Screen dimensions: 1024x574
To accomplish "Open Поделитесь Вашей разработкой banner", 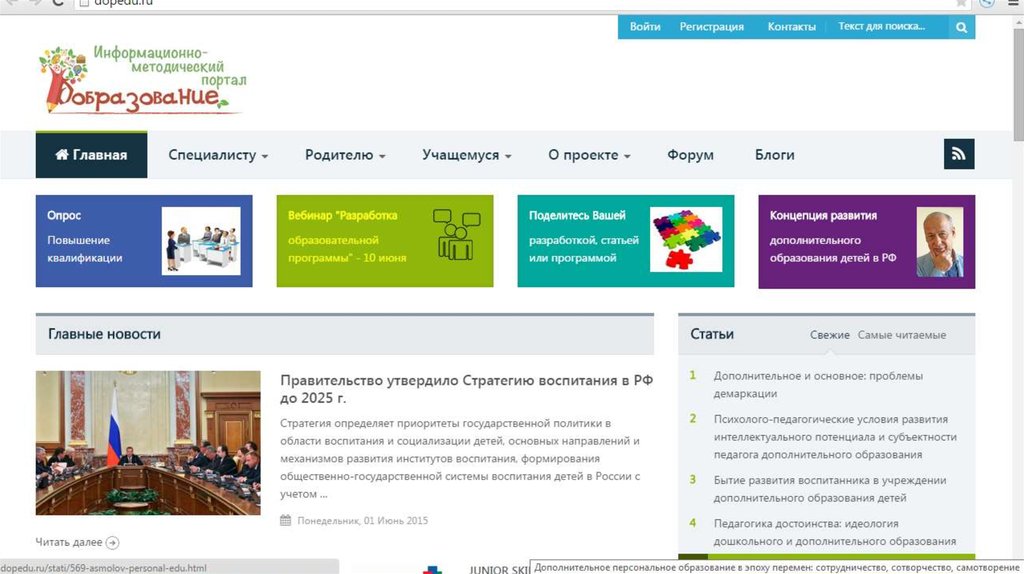I will pos(626,241).
